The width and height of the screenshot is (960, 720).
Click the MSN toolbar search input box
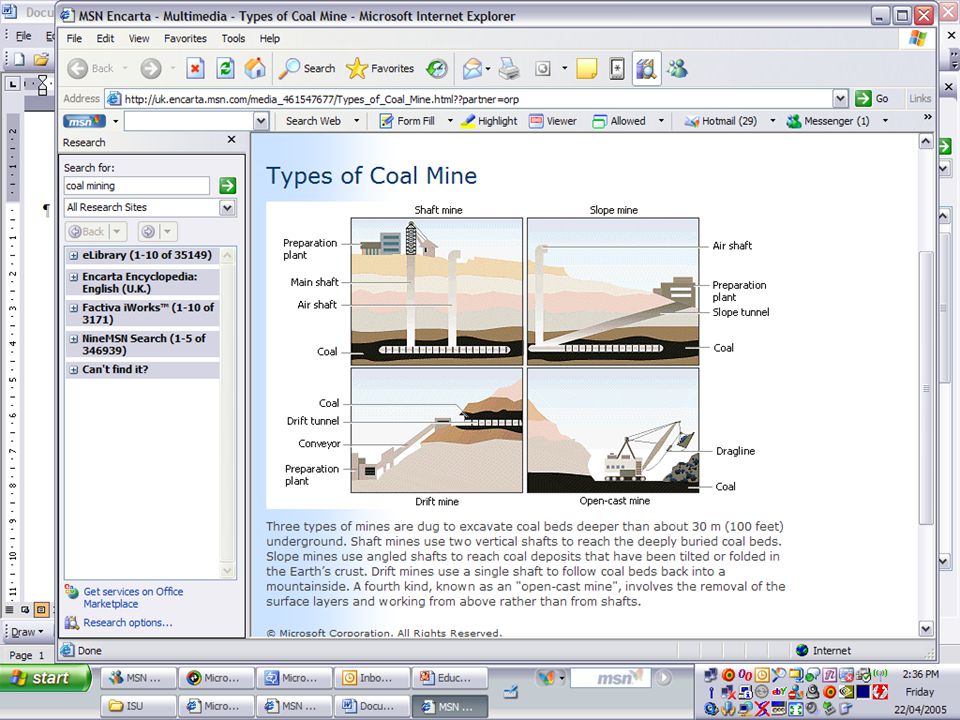click(190, 121)
